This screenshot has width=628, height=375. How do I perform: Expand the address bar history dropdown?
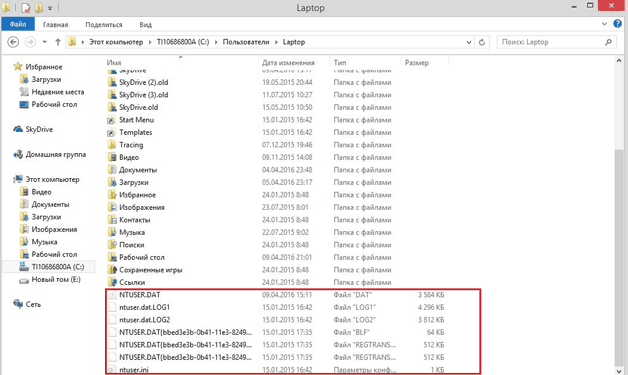tap(469, 42)
